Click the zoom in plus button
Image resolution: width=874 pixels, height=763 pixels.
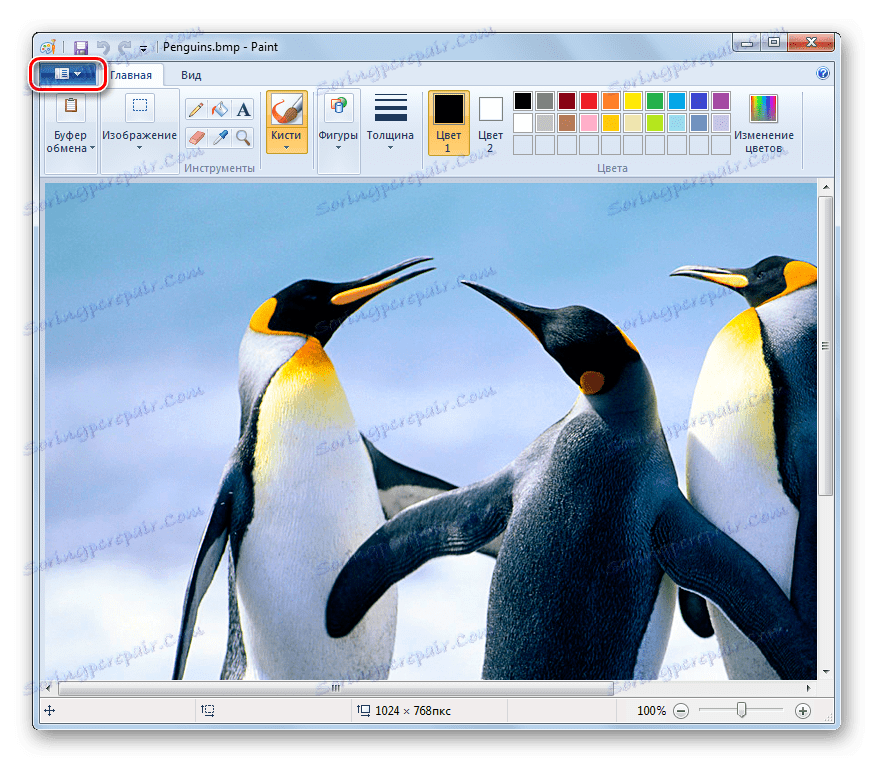point(803,711)
